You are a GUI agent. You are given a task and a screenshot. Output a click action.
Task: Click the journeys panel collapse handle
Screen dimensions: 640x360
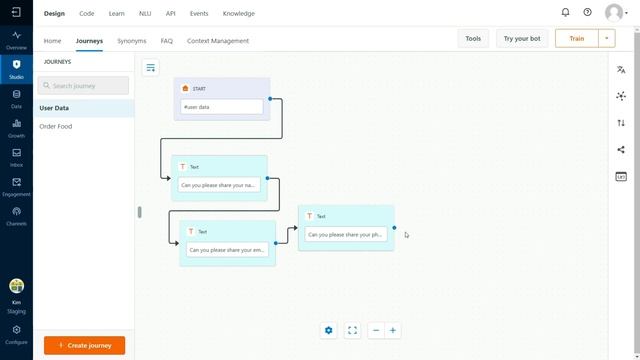tap(140, 212)
